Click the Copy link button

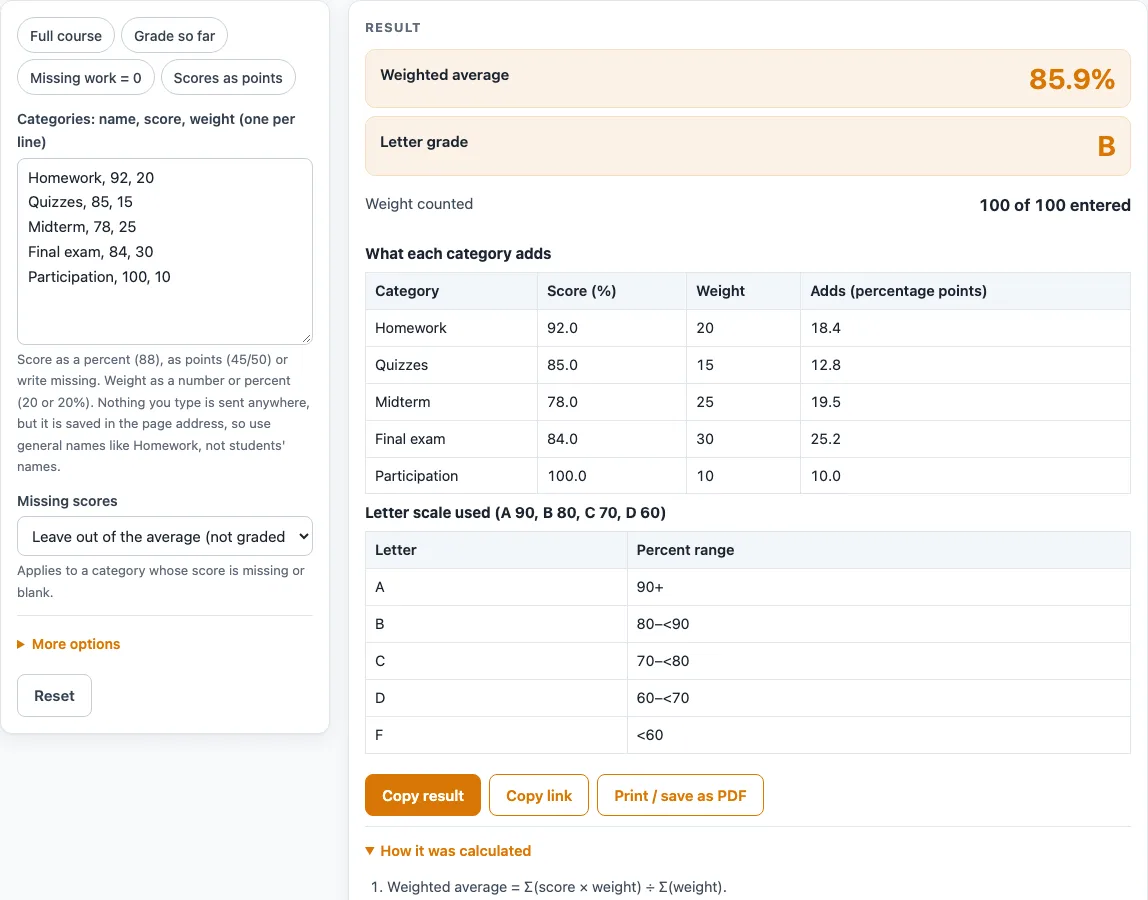pos(539,795)
